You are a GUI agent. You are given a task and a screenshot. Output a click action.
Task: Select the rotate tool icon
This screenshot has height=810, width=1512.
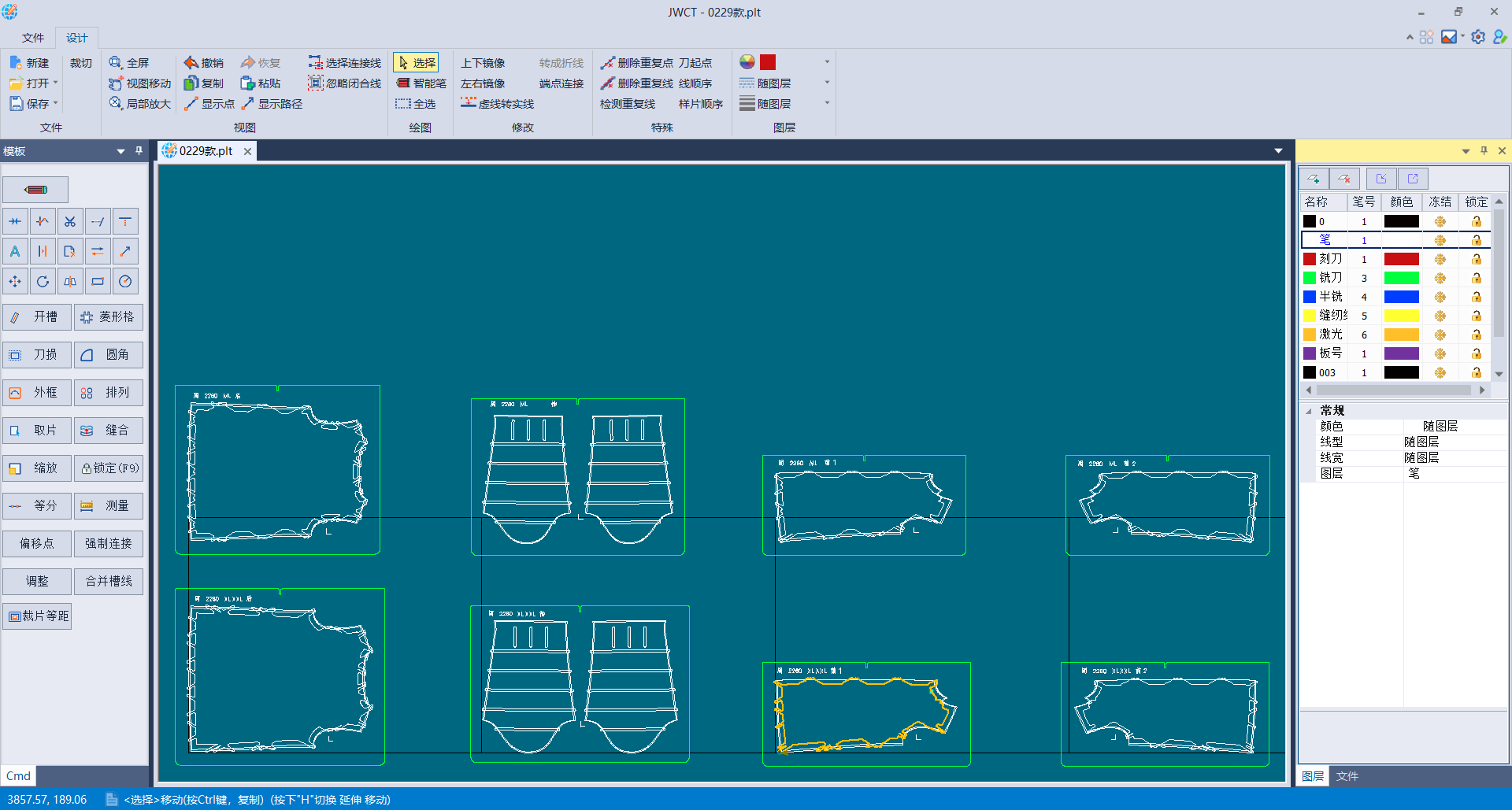click(x=43, y=282)
